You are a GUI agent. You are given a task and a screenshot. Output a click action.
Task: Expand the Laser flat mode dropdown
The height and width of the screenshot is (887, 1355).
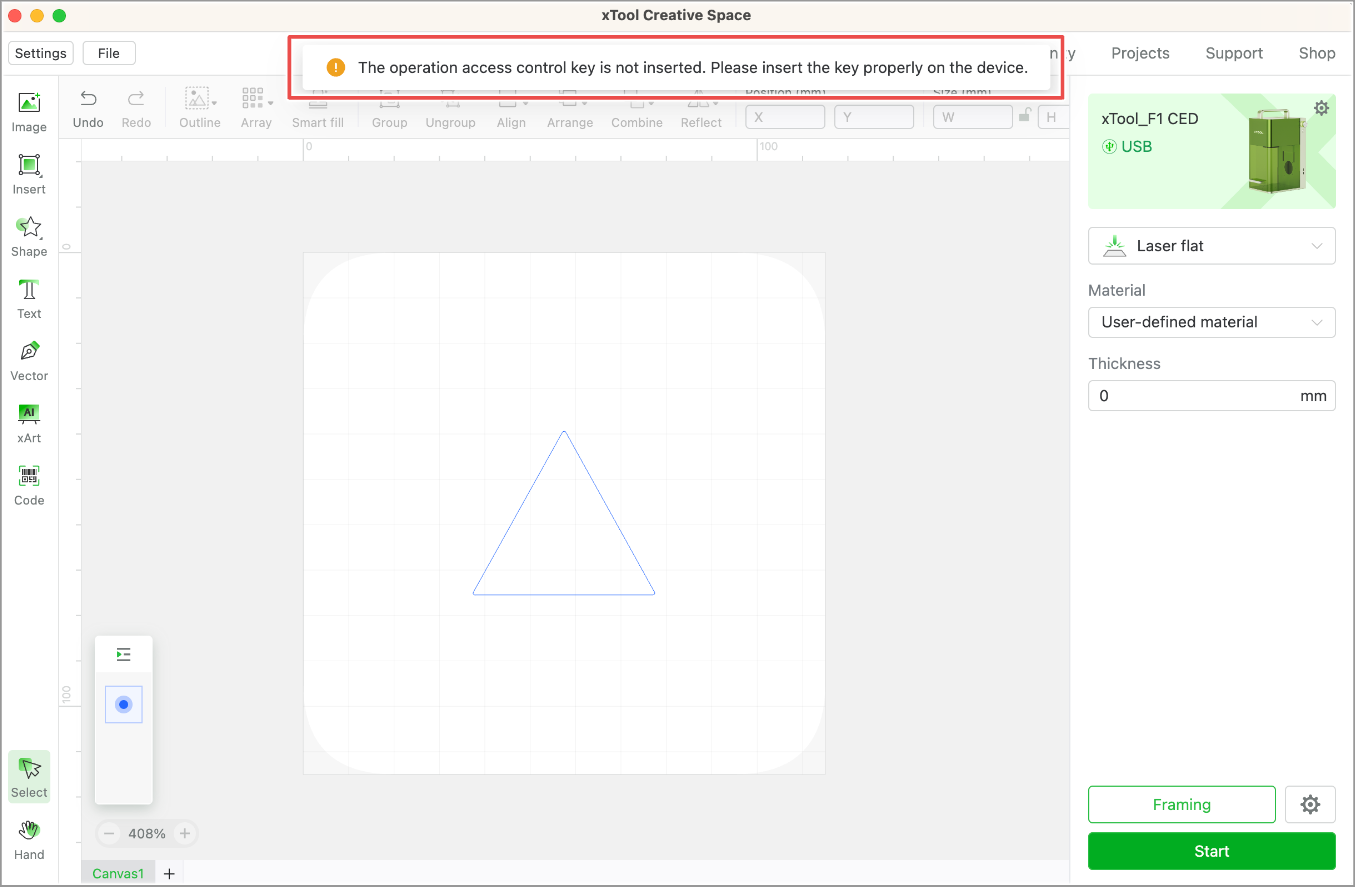(1211, 246)
